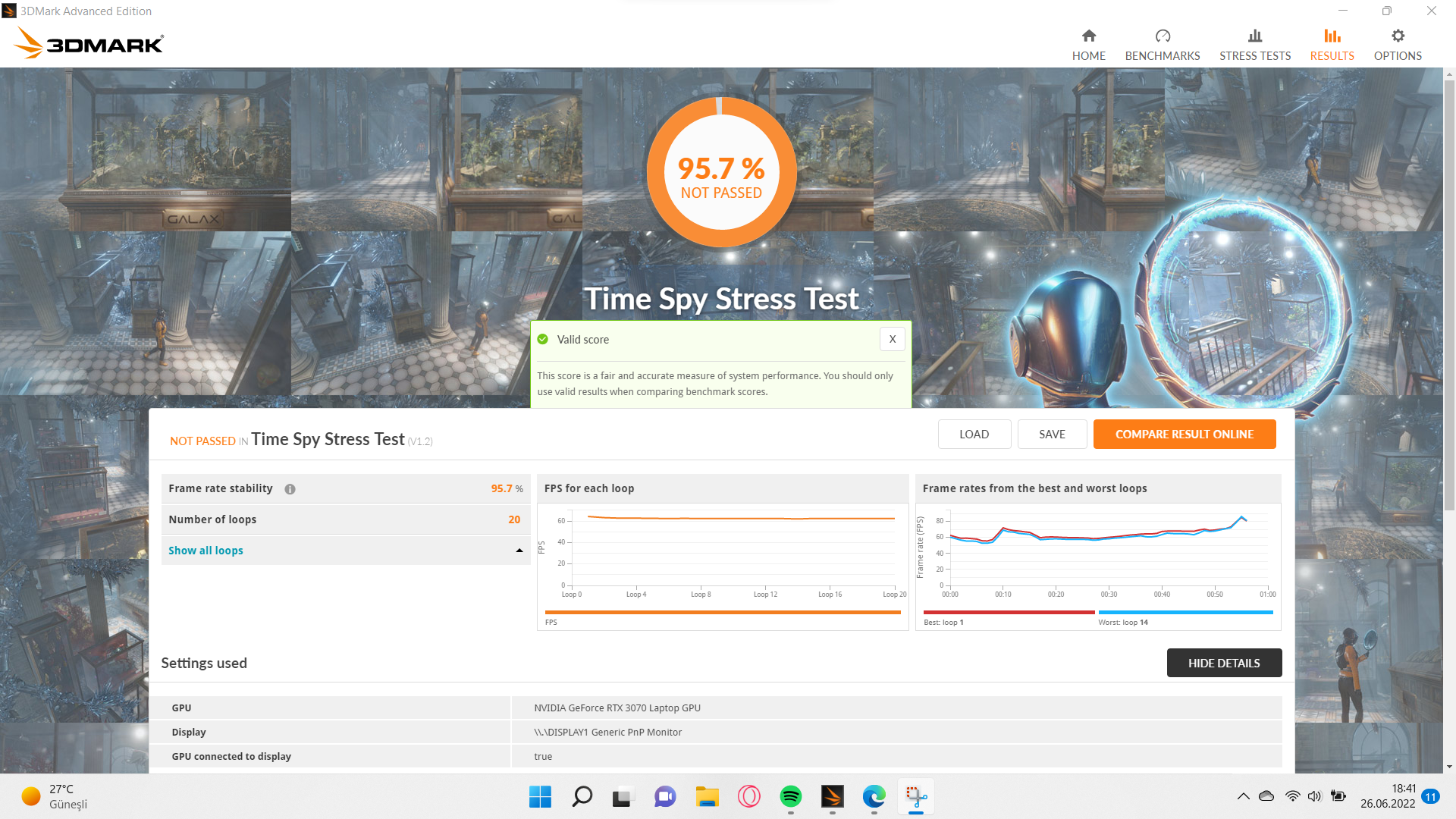Click the Show all loops arrow
Viewport: 1456px width, 819px height.
[519, 551]
